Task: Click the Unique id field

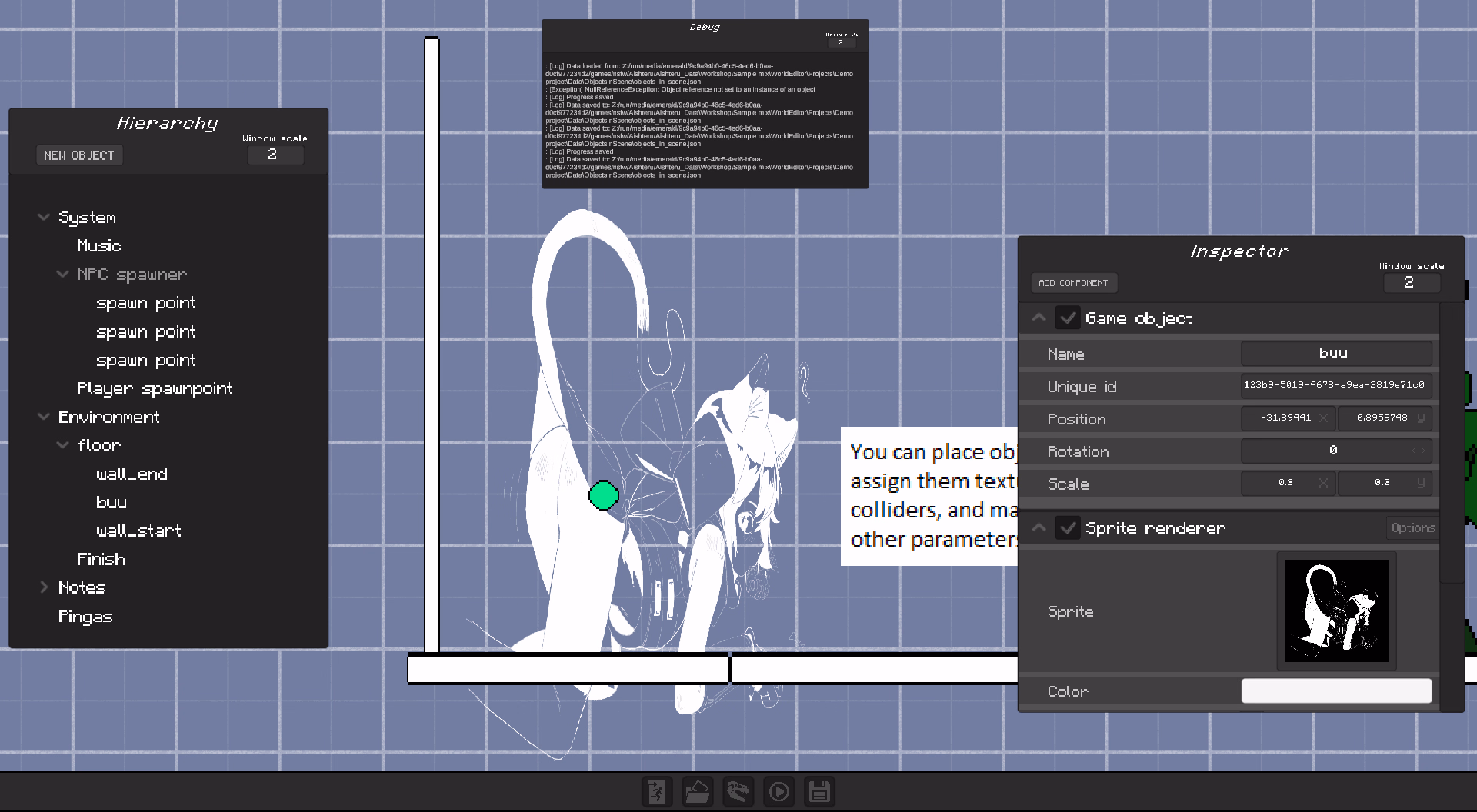Action: tap(1336, 385)
